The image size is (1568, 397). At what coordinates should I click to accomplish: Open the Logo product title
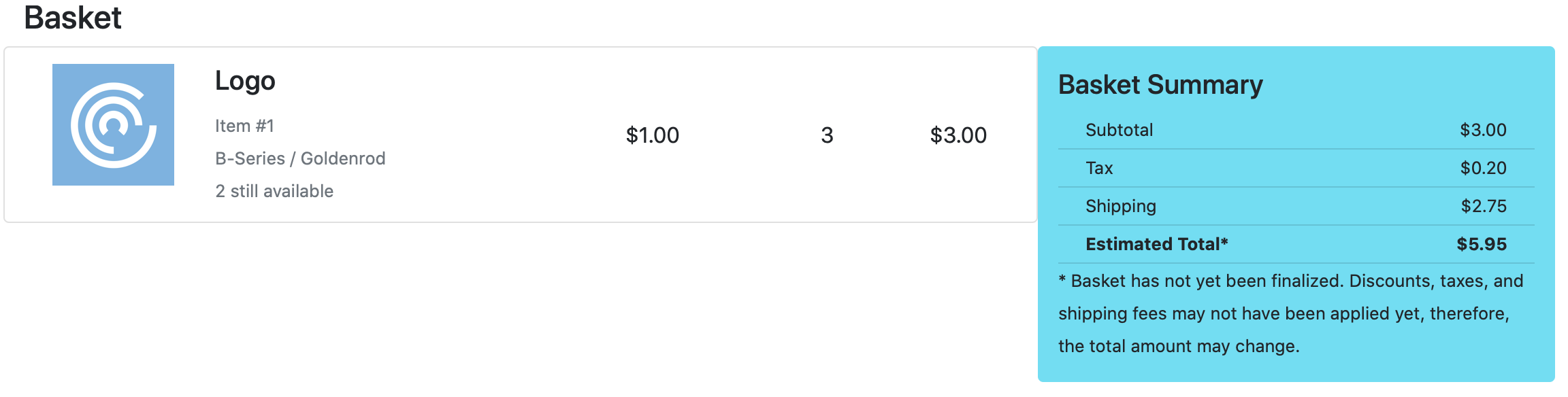click(245, 81)
